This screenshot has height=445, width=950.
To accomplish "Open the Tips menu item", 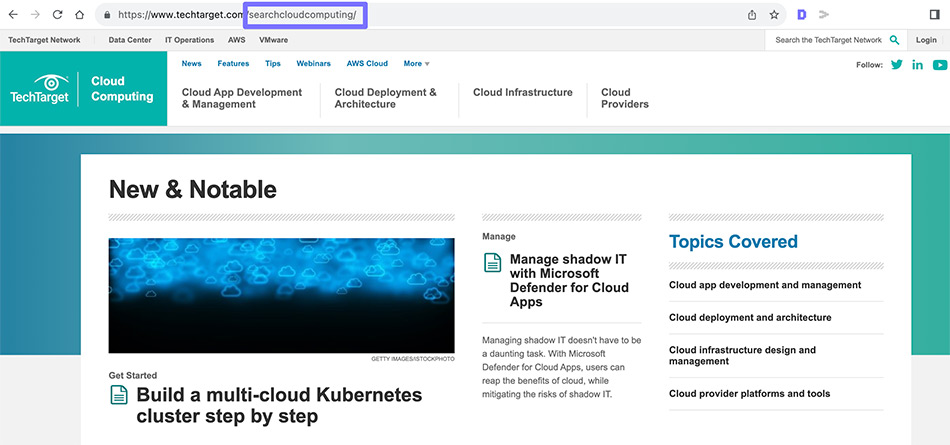I will click(x=273, y=64).
